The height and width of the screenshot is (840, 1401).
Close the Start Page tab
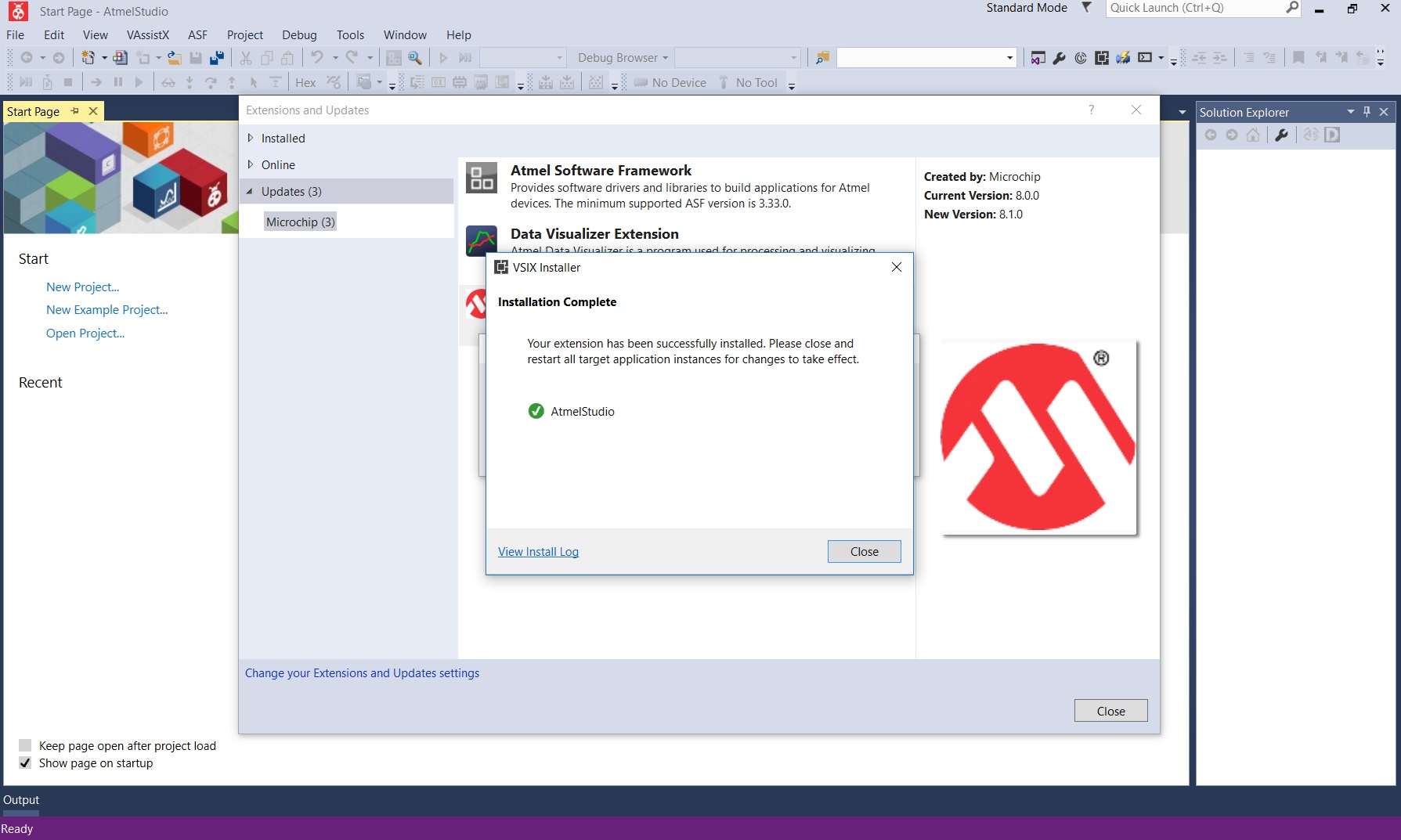click(x=93, y=111)
